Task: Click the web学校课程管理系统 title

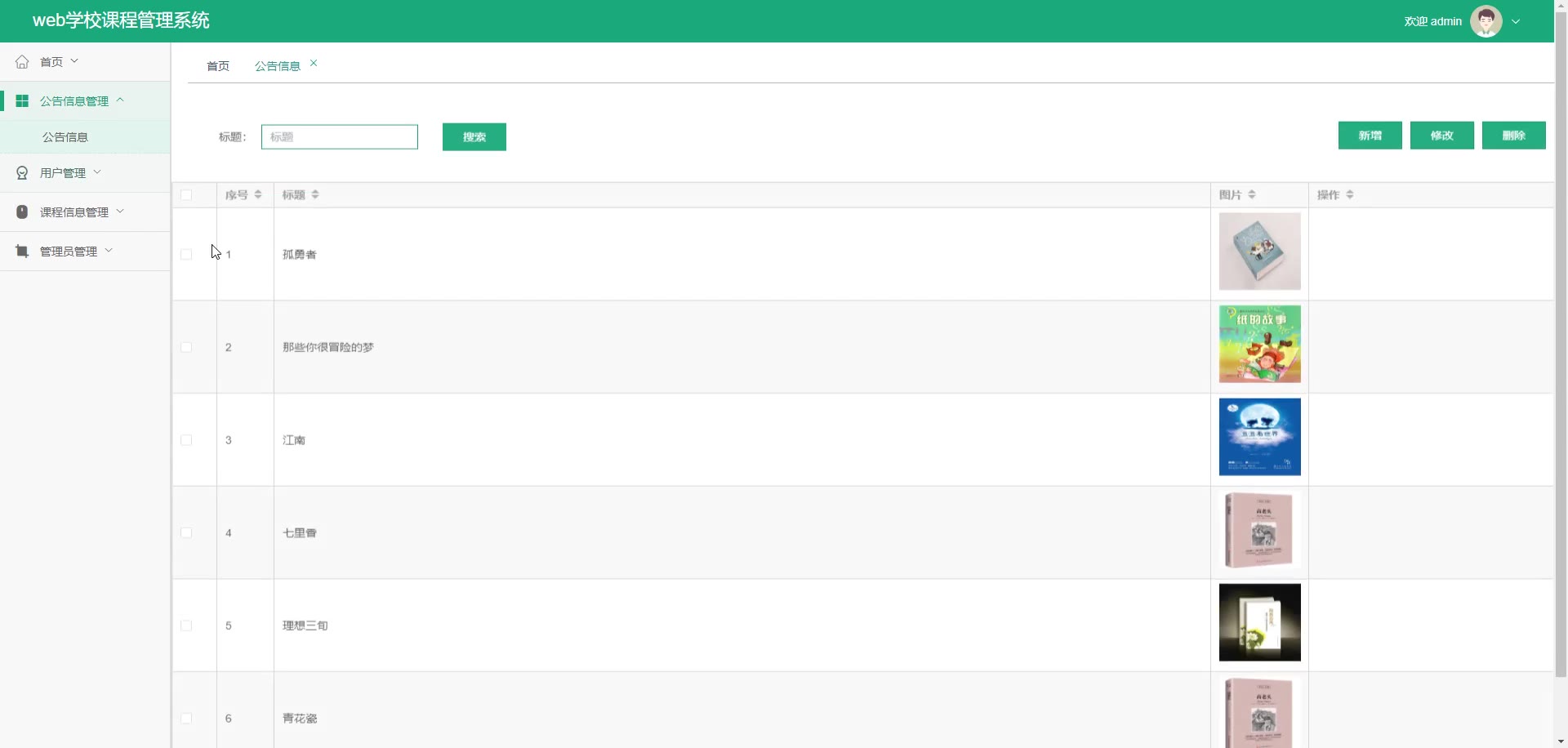Action: [x=121, y=20]
